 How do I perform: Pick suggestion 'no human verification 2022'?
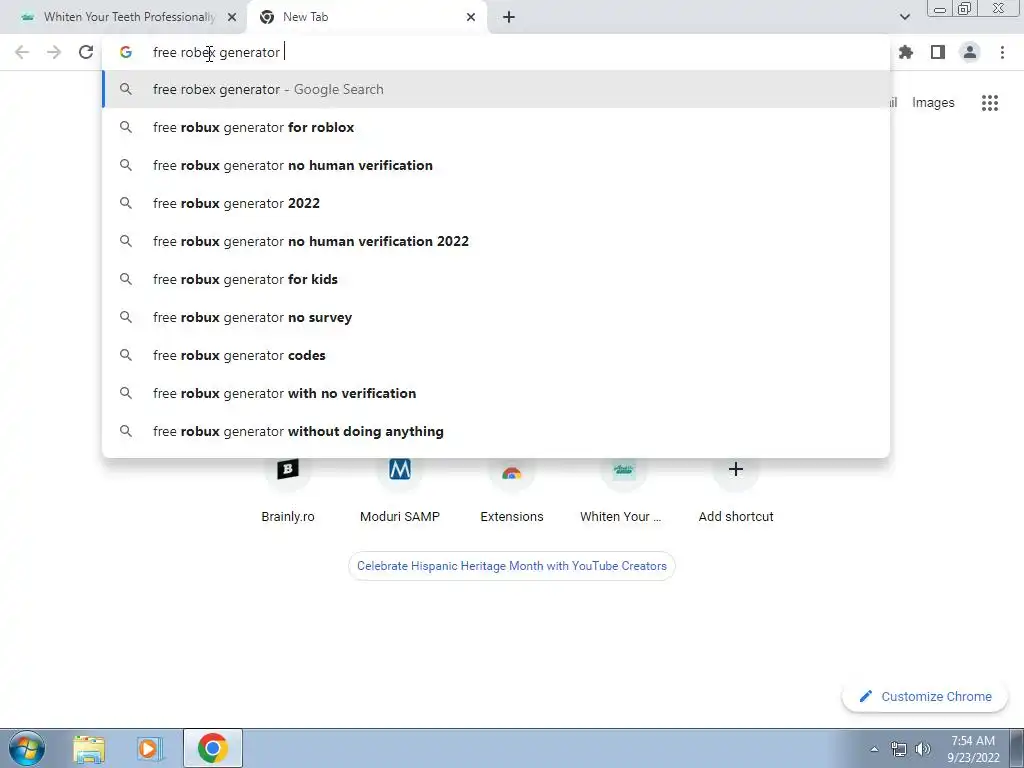(496, 241)
